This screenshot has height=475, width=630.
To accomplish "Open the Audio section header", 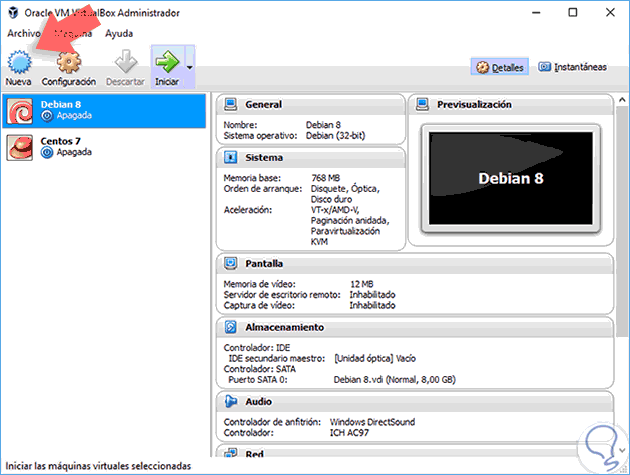I will (x=415, y=401).
